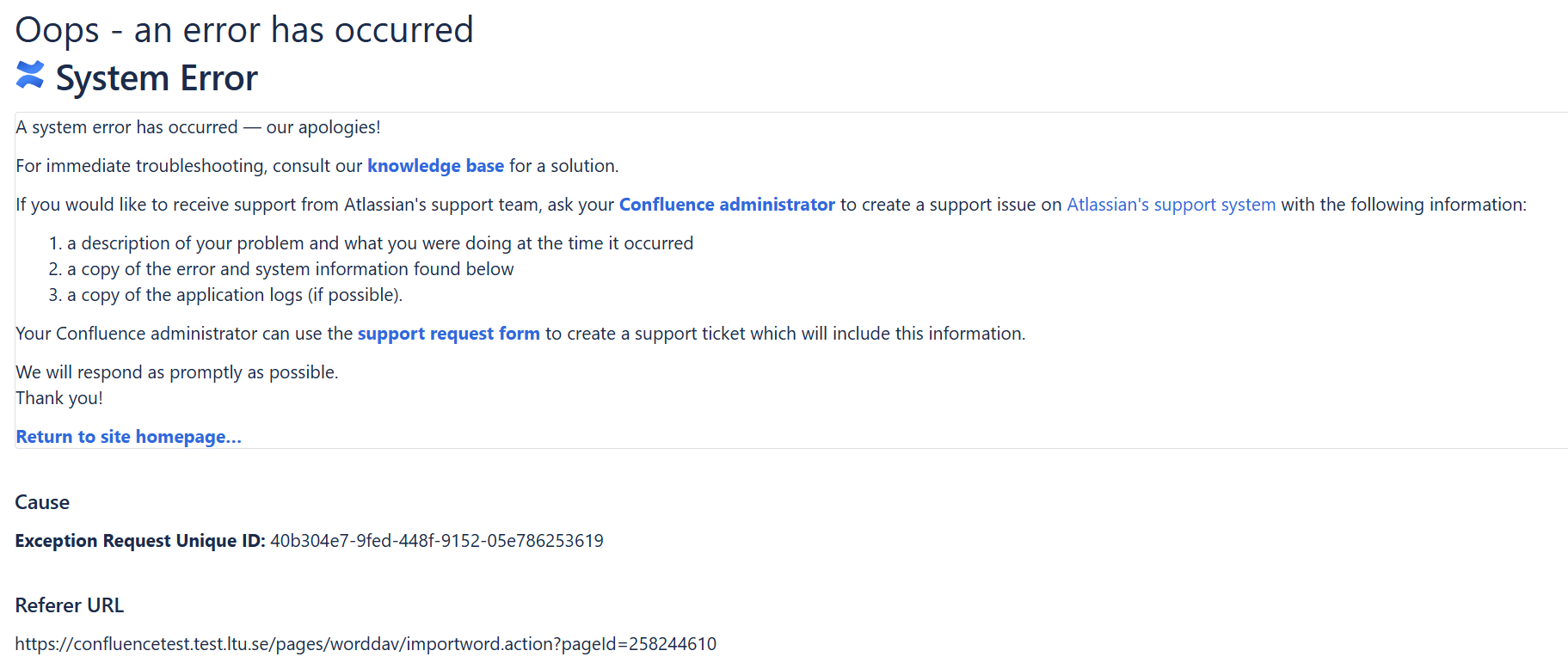This screenshot has width=1568, height=663.
Task: Visit Atlassian's support system link
Action: tap(1171, 205)
